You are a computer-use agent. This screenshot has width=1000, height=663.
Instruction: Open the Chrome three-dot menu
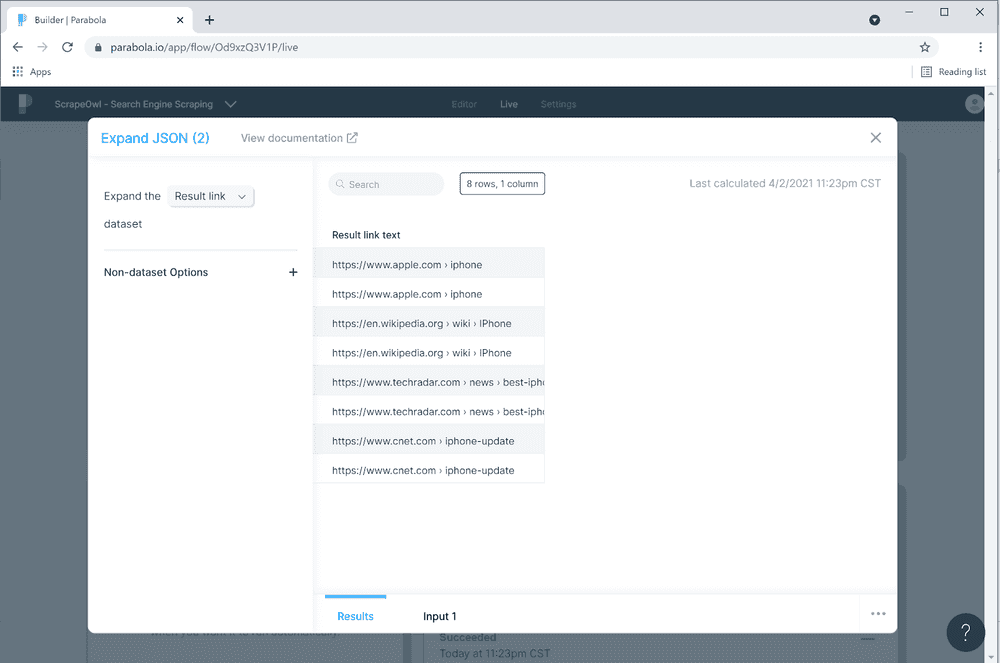pos(980,47)
